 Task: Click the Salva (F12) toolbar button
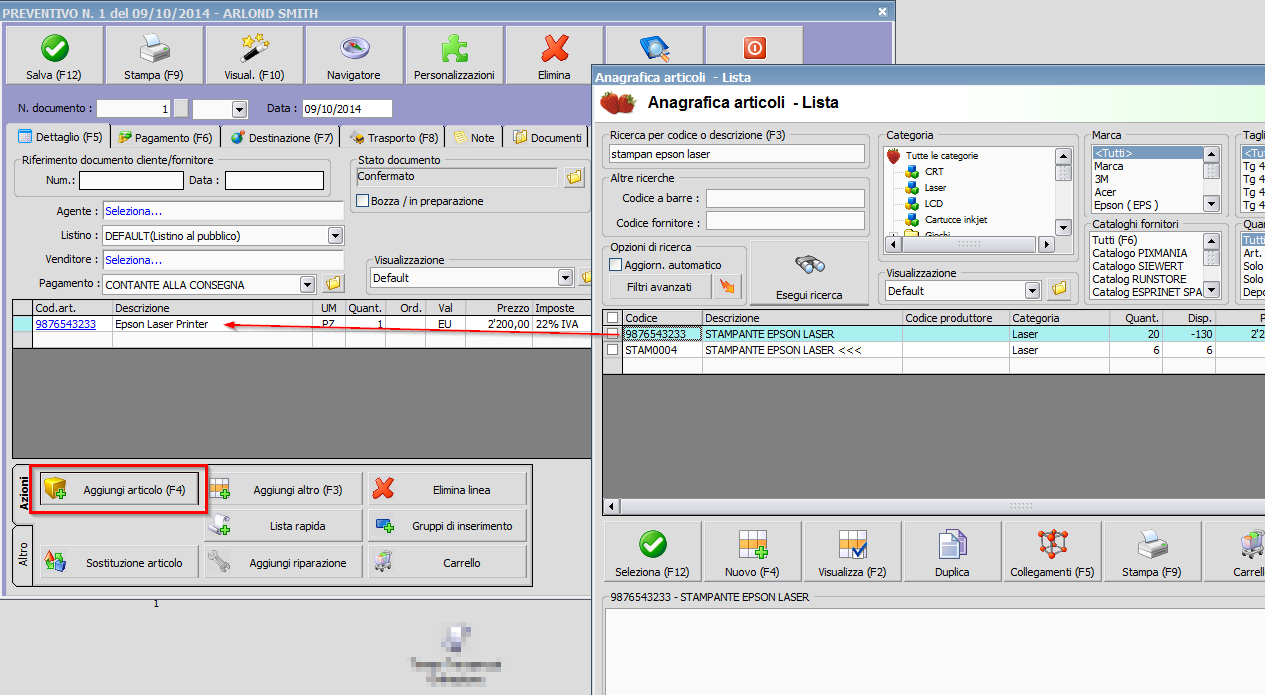[x=54, y=55]
